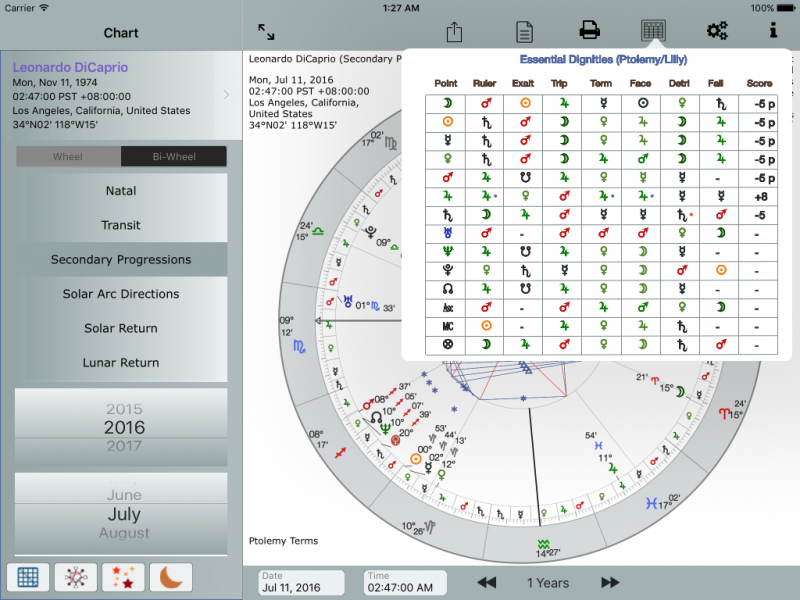Click the blue grid icon at bottom left
The width and height of the screenshot is (800, 600).
[x=28, y=577]
